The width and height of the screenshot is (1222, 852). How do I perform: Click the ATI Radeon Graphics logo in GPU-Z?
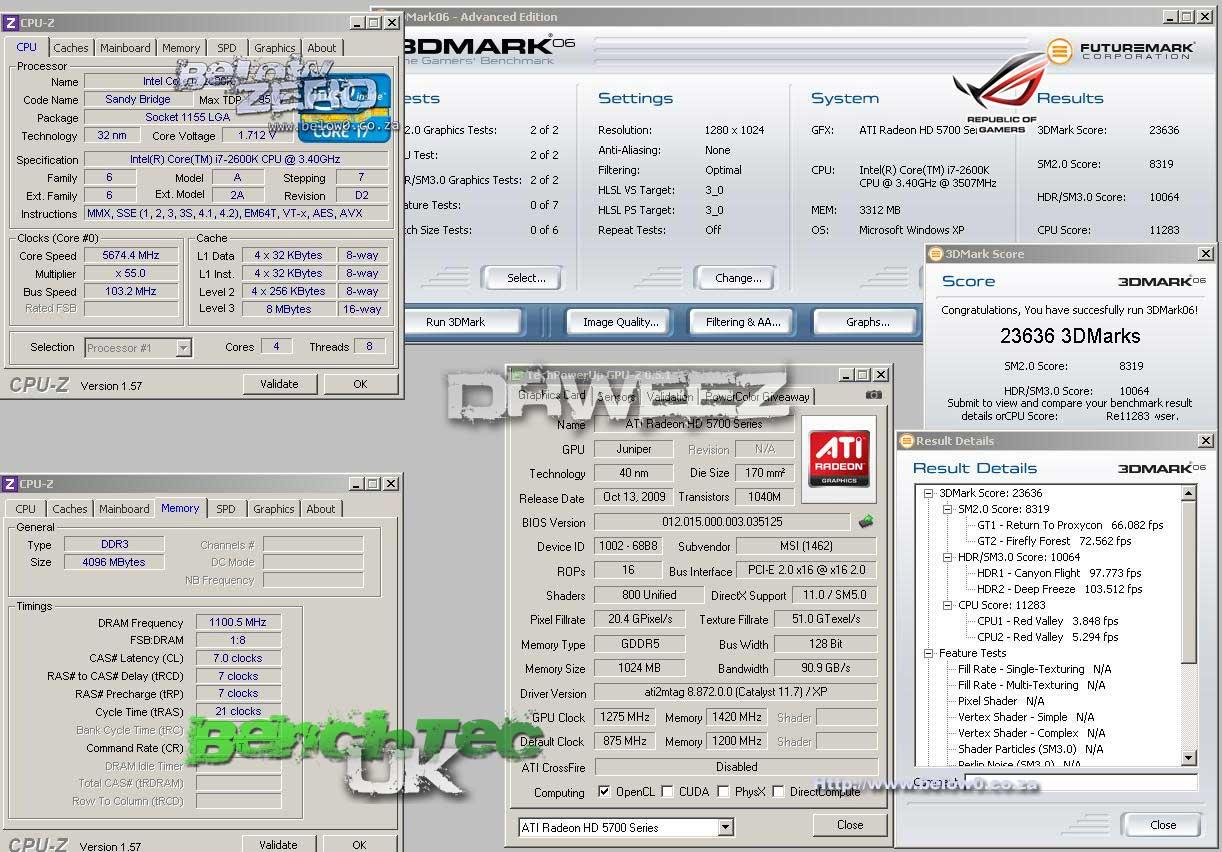pyautogui.click(x=839, y=460)
